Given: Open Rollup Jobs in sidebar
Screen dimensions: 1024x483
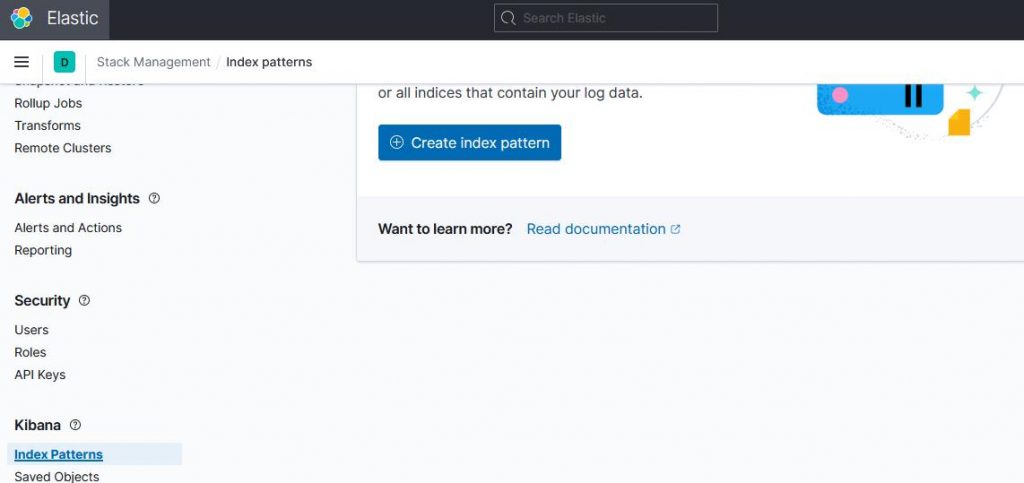Looking at the screenshot, I should point(48,103).
